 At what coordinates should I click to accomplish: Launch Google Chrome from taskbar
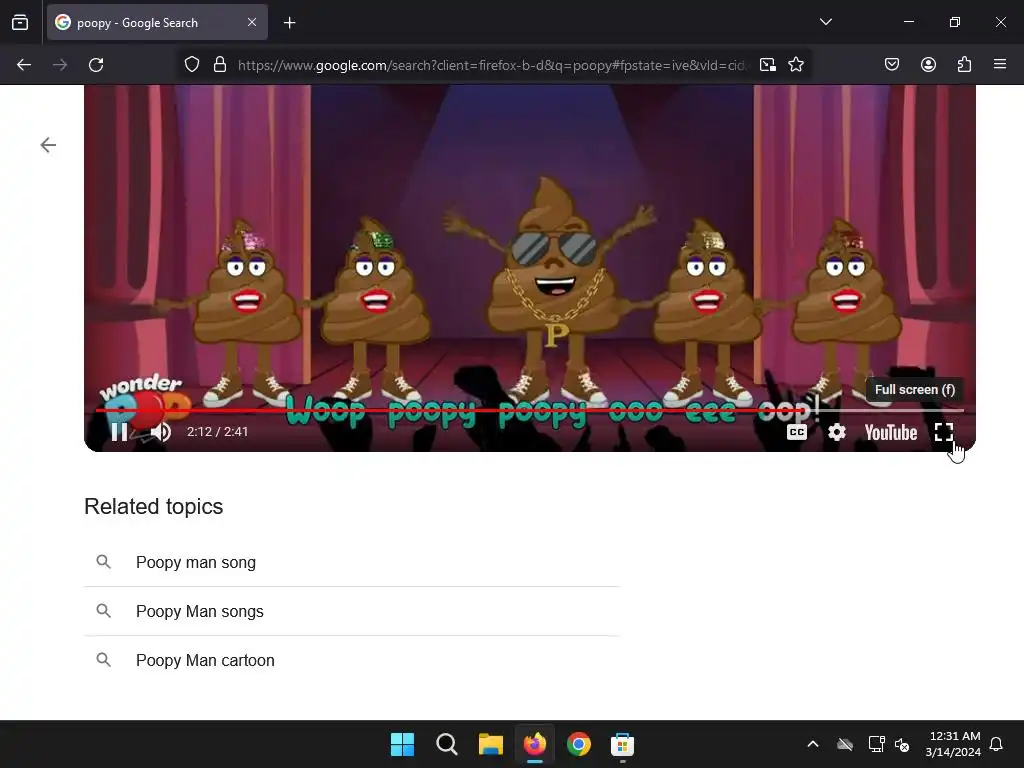point(579,744)
